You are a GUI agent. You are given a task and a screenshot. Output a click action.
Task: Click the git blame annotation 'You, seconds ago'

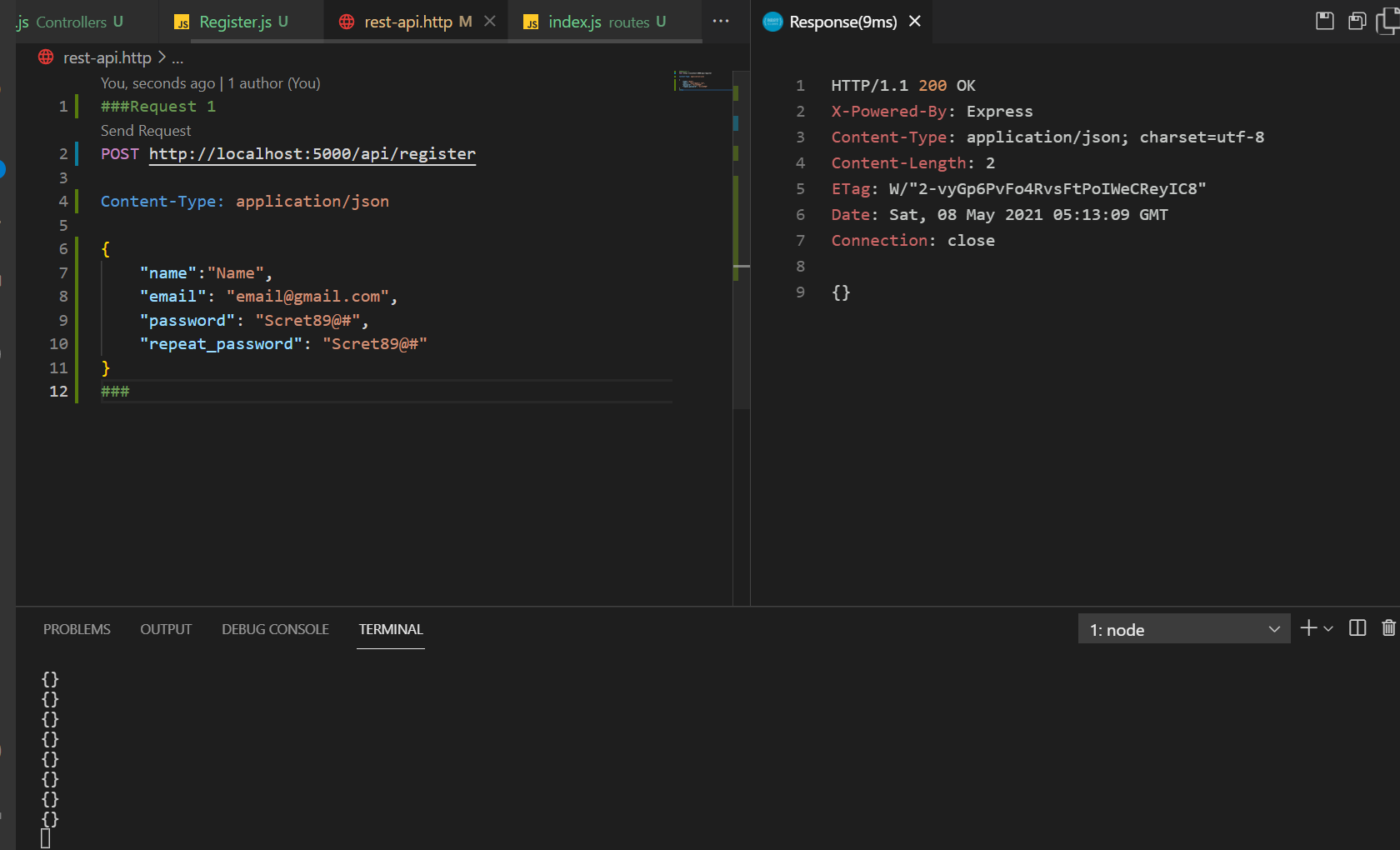point(211,83)
